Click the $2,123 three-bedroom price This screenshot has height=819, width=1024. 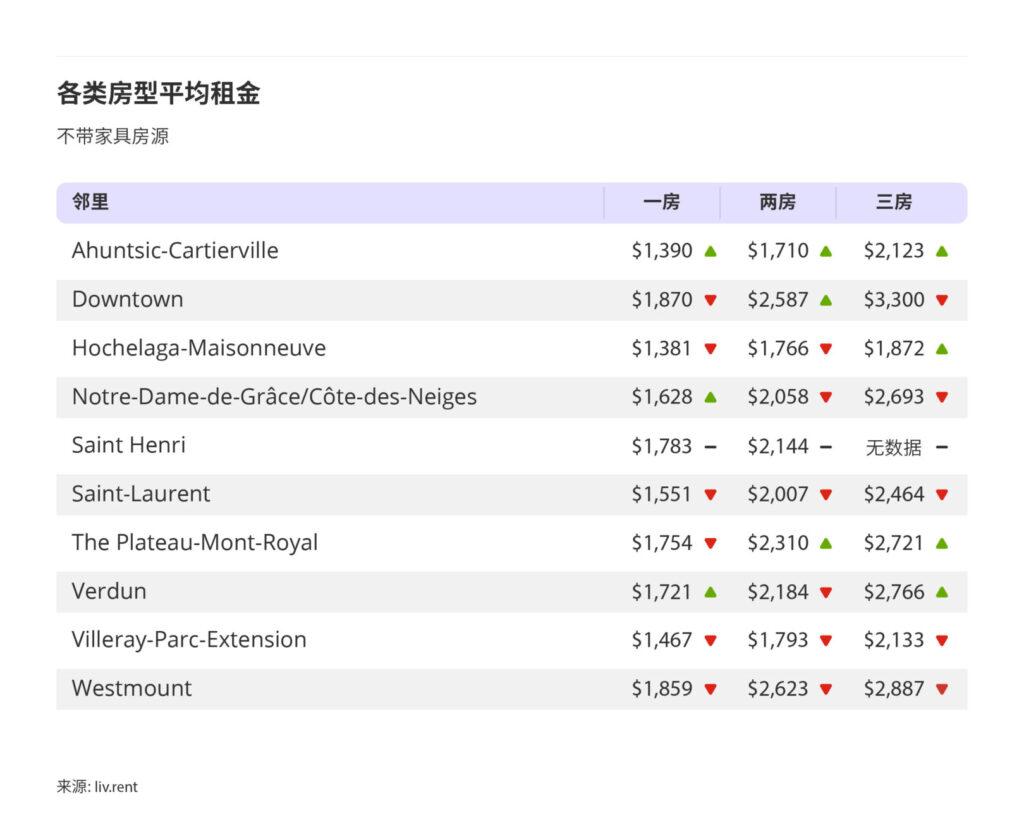[893, 251]
